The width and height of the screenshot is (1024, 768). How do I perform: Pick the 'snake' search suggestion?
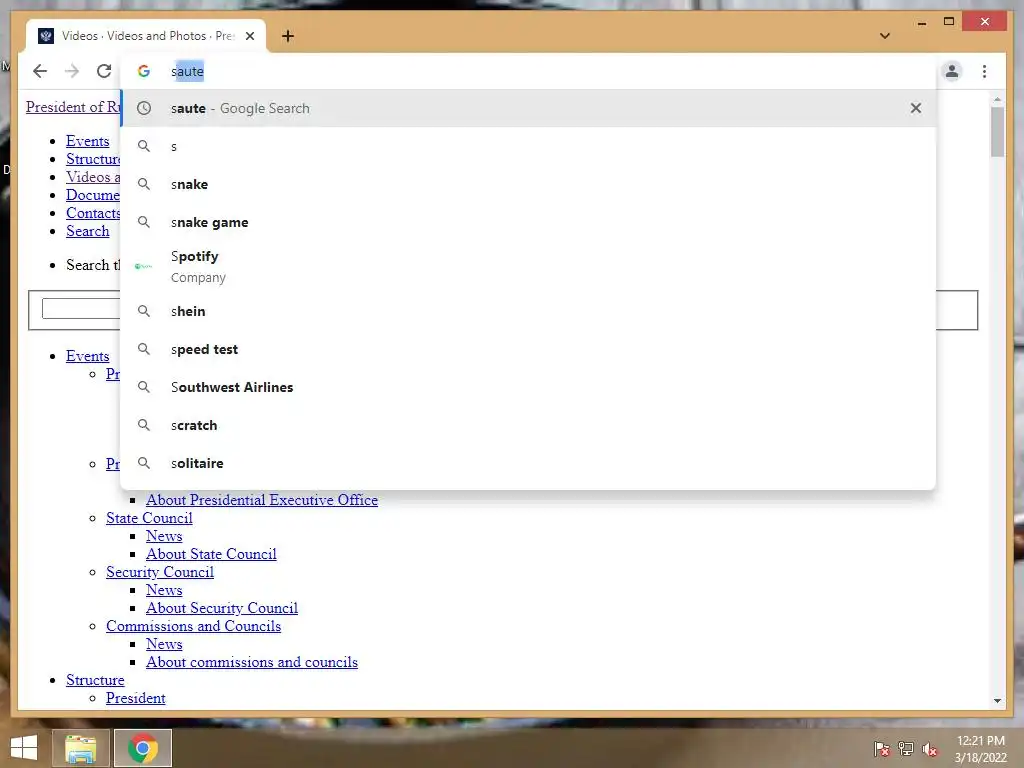click(x=529, y=184)
